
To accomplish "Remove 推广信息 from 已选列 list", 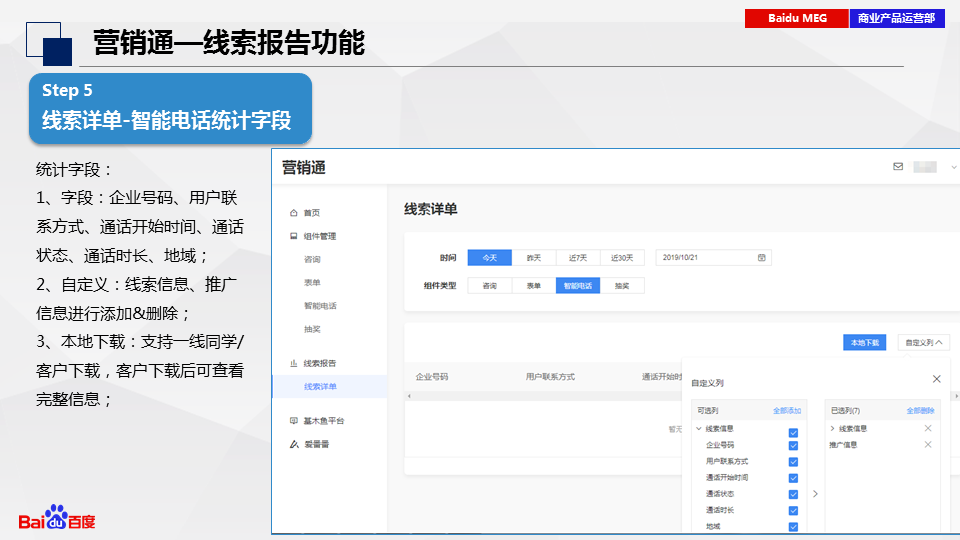I will [928, 444].
